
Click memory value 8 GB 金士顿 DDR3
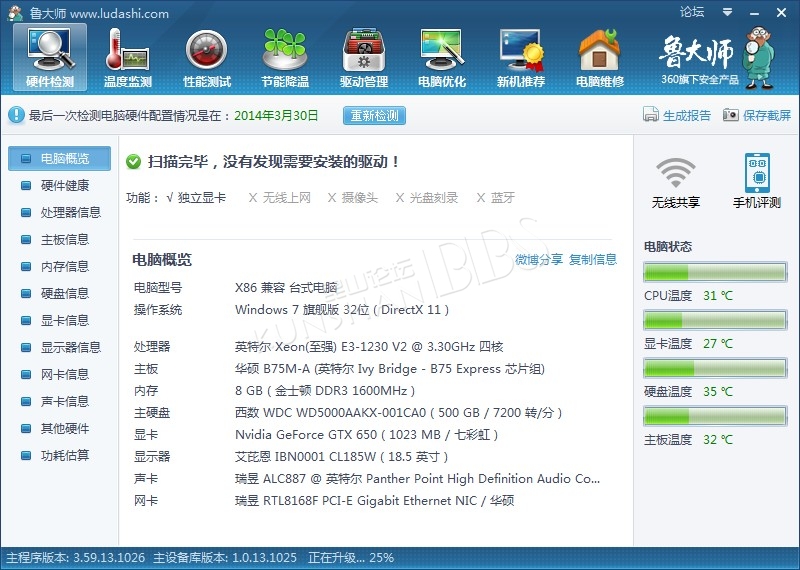pos(325,391)
